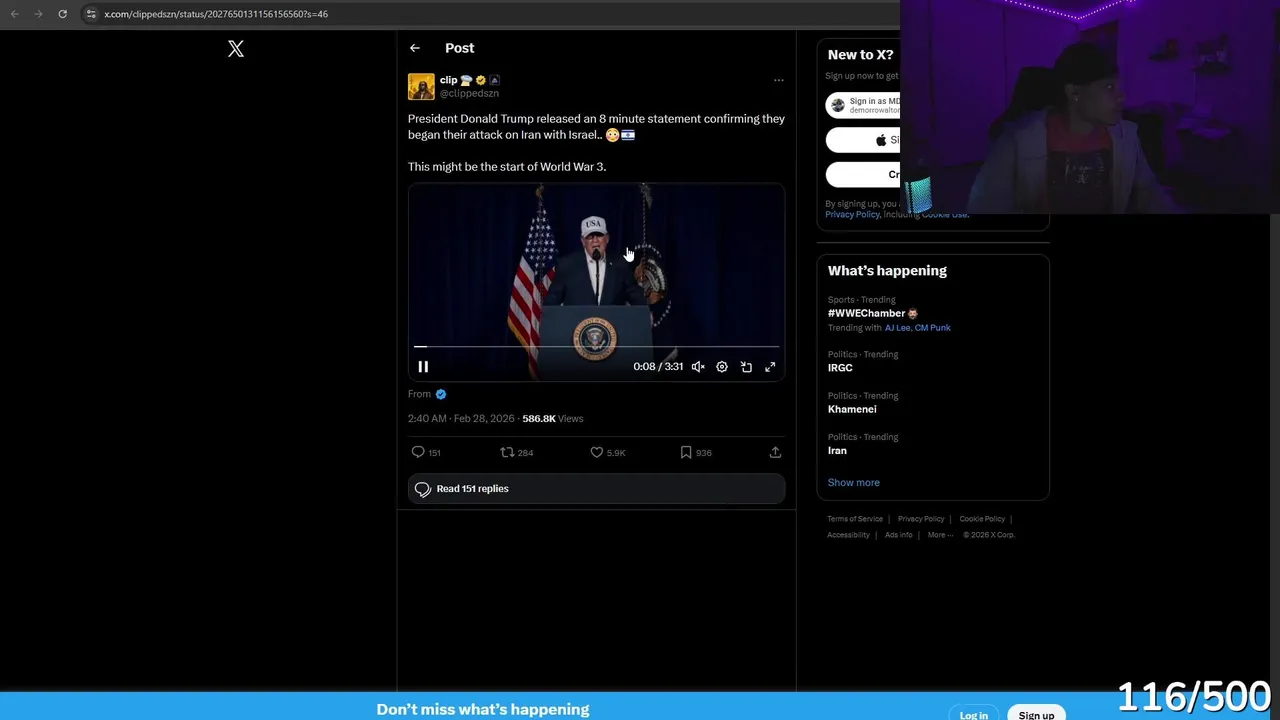
Task: Open Privacy Policy footer link
Action: coord(921,519)
